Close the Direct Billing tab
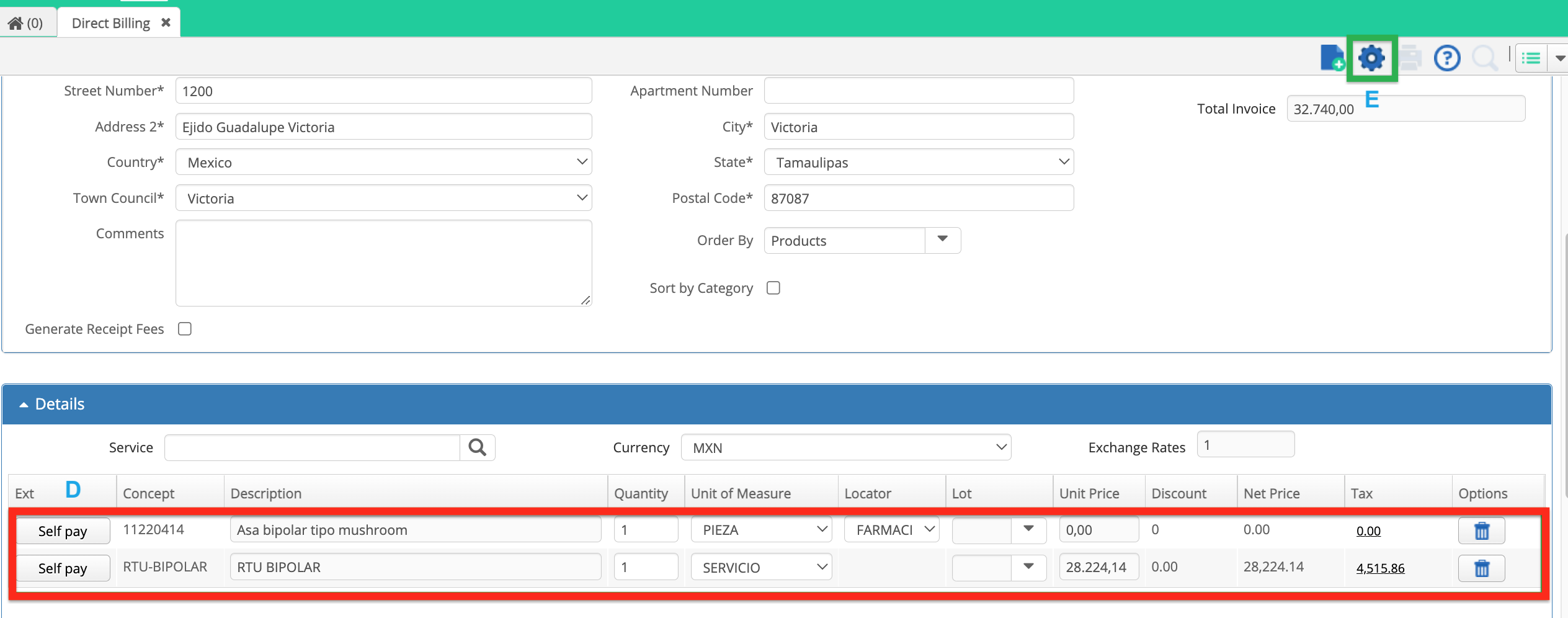The width and height of the screenshot is (1568, 618). pos(166,23)
